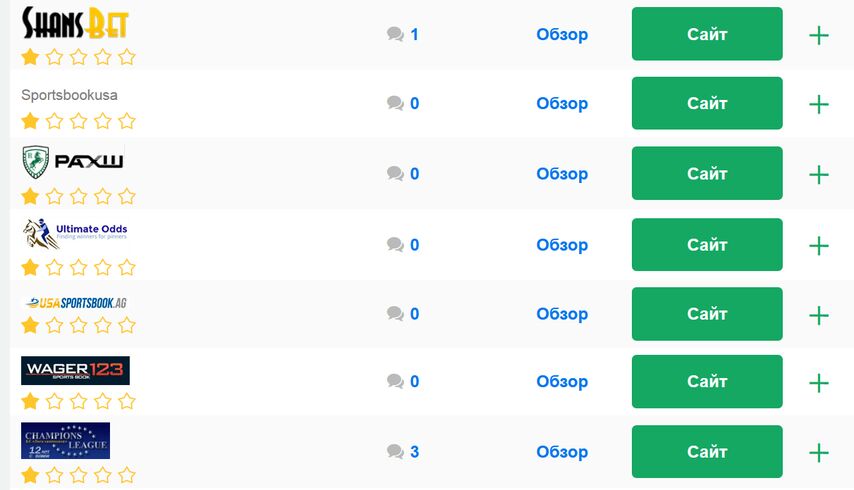This screenshot has width=854, height=490.
Task: Open the Обзор review for Ultimate Odds
Action: [x=562, y=245]
